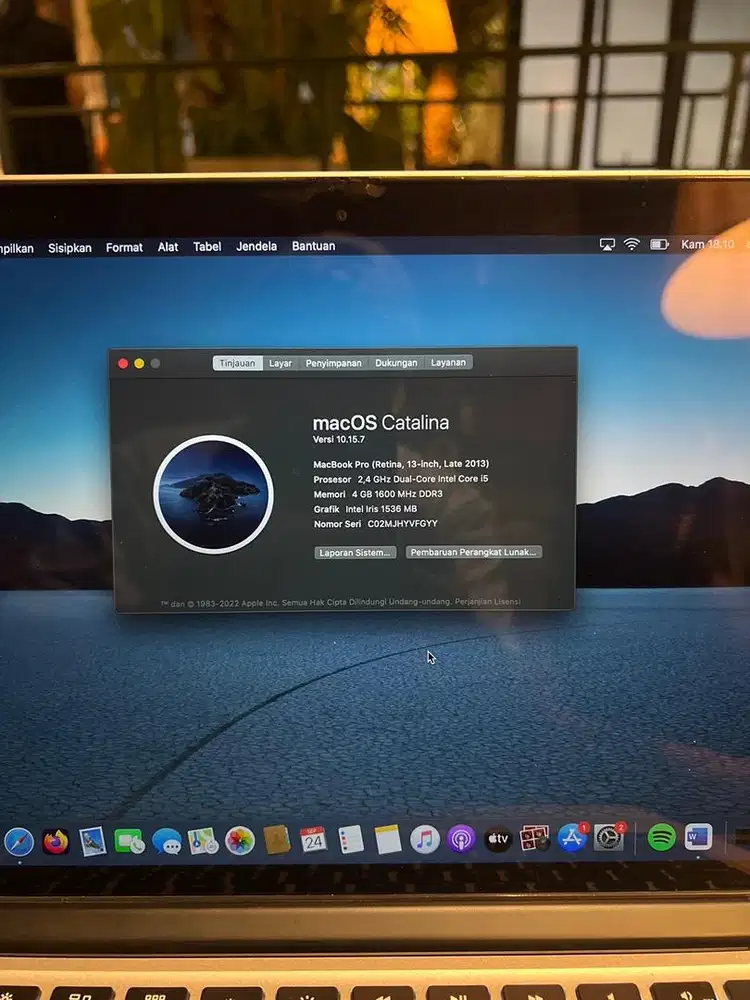
Task: Open the Jendela menu
Action: pos(256,246)
